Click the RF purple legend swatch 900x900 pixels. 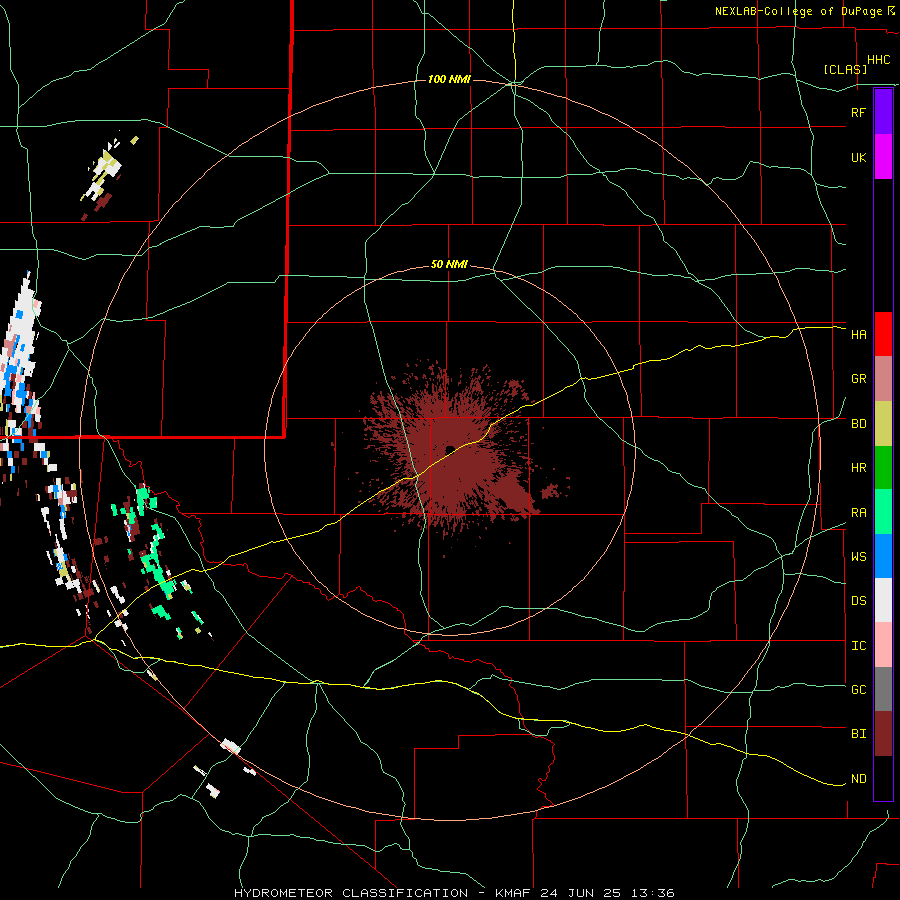(883, 112)
